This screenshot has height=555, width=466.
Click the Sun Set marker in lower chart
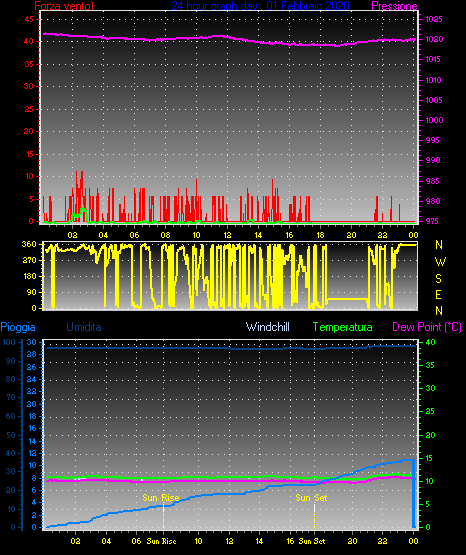click(x=311, y=498)
